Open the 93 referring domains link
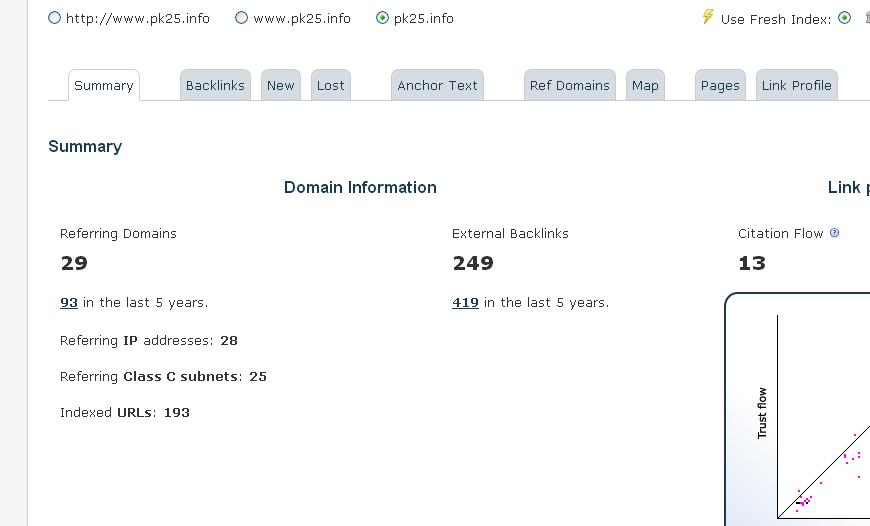870x526 pixels. (69, 303)
